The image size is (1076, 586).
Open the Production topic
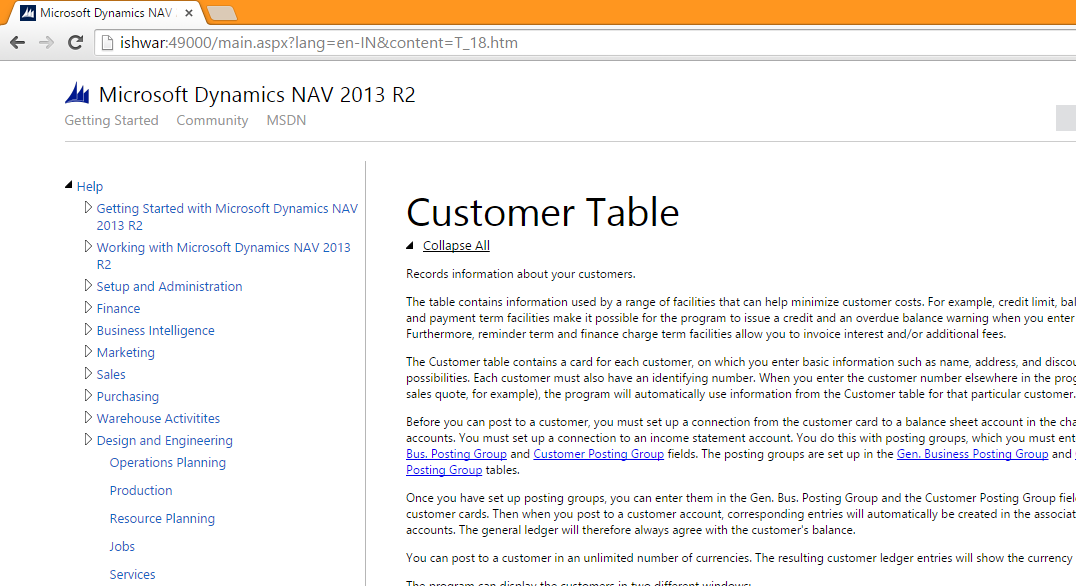click(141, 491)
